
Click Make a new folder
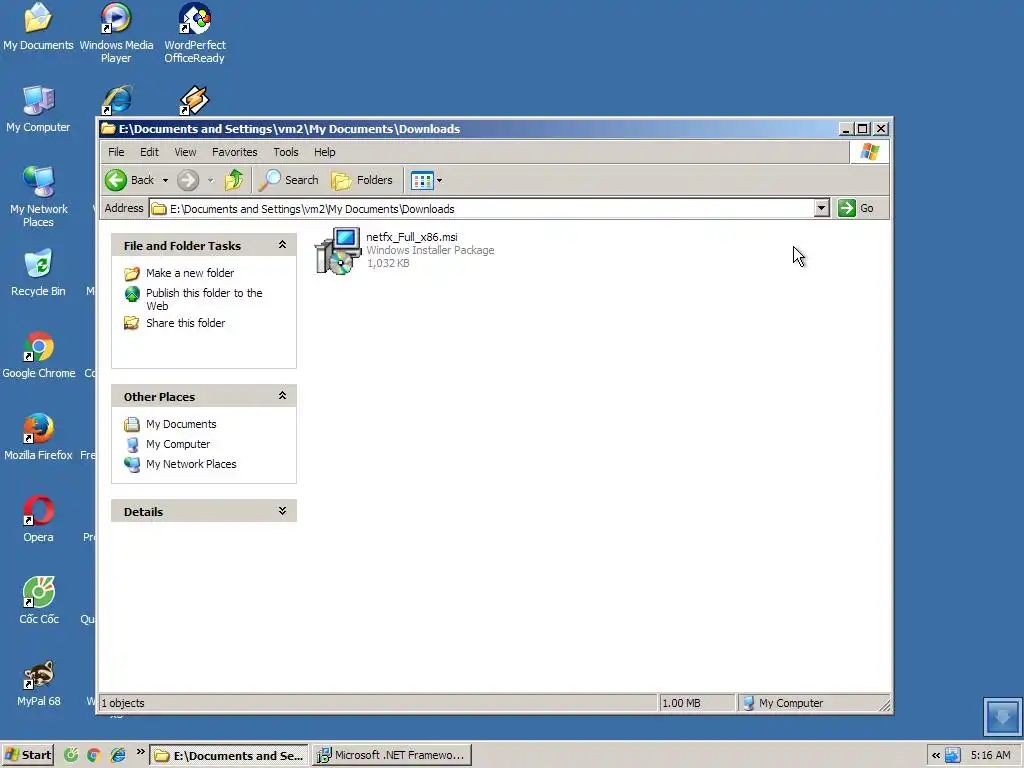pyautogui.click(x=189, y=273)
